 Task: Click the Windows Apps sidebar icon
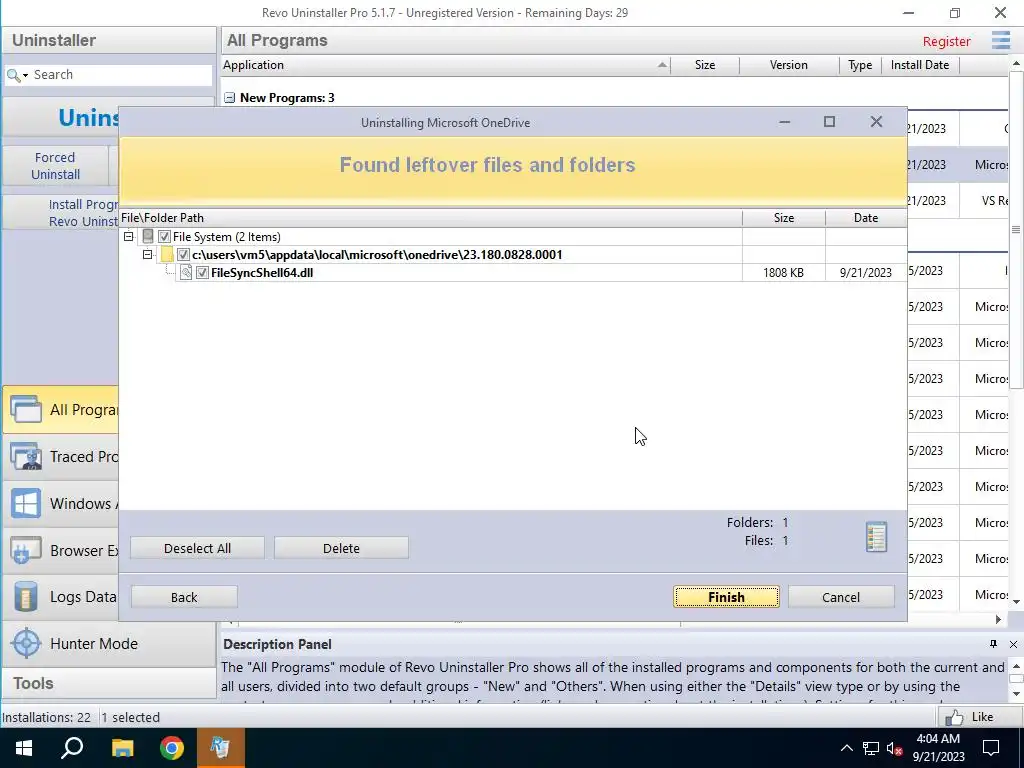[25, 504]
